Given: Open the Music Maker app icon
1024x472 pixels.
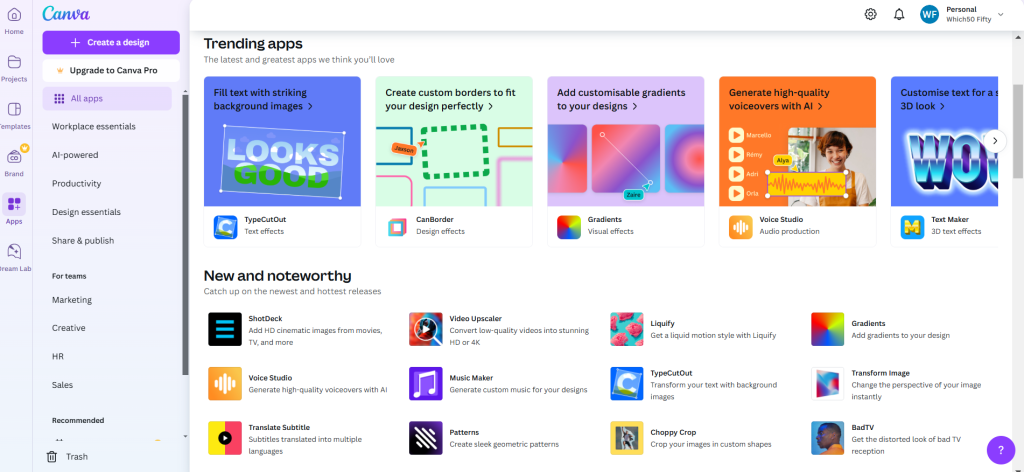Looking at the screenshot, I should coord(425,383).
